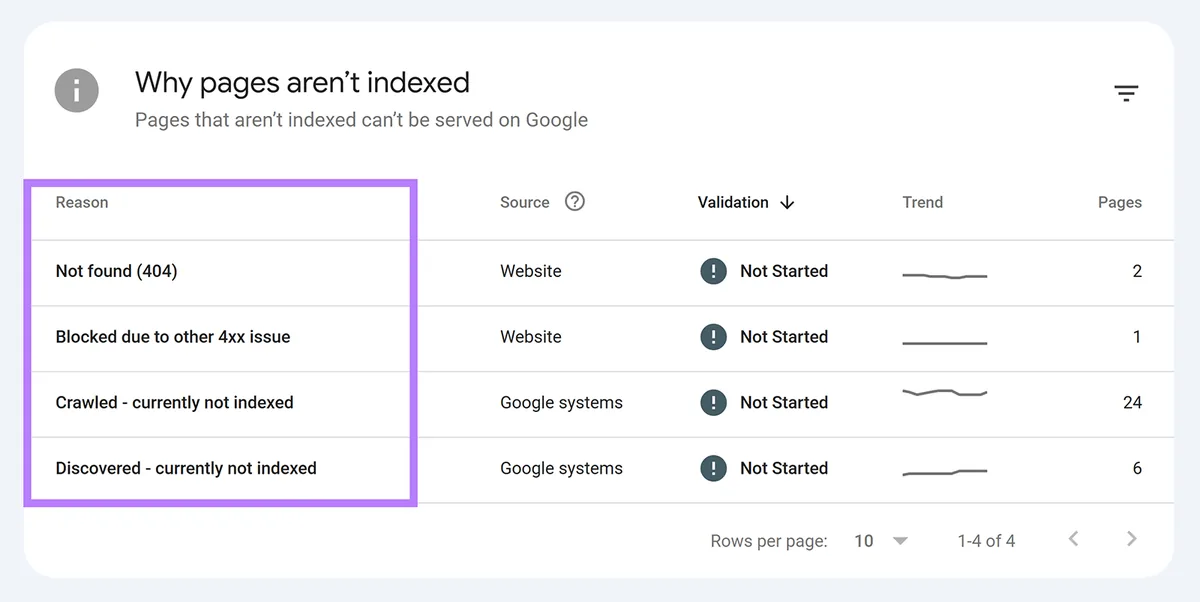Click pages count 6 in Discovered row

(x=1137, y=468)
